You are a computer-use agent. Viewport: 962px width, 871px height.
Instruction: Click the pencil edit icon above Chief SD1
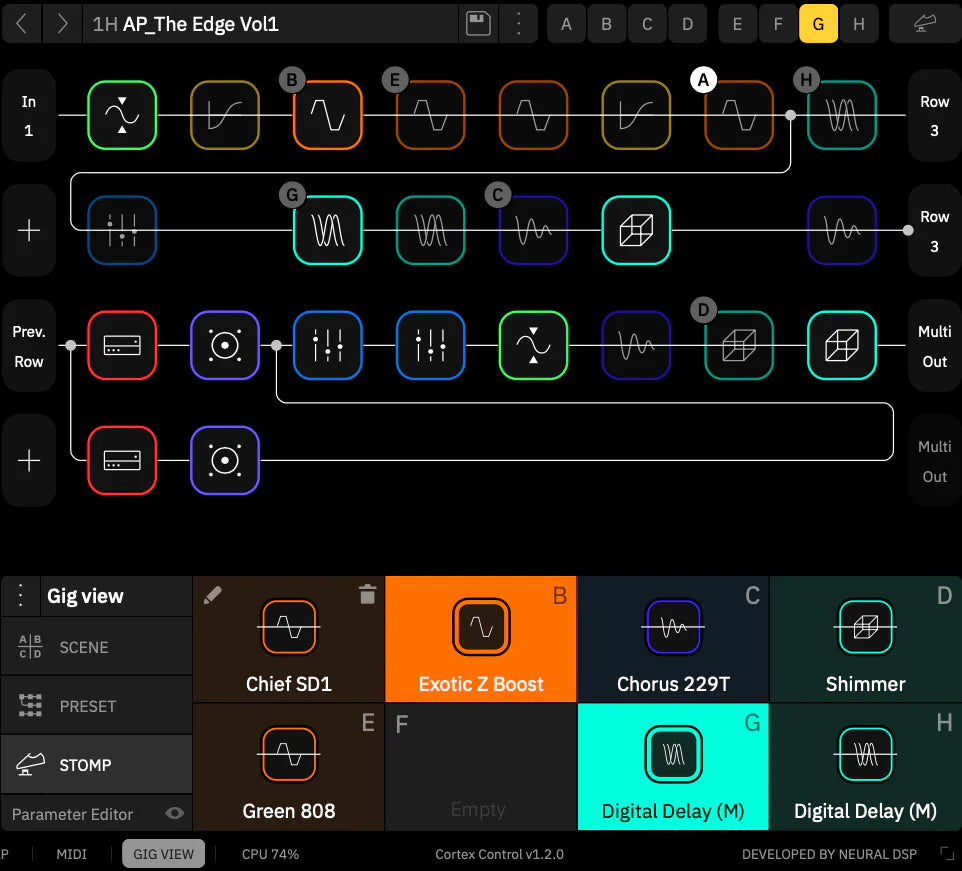point(212,594)
